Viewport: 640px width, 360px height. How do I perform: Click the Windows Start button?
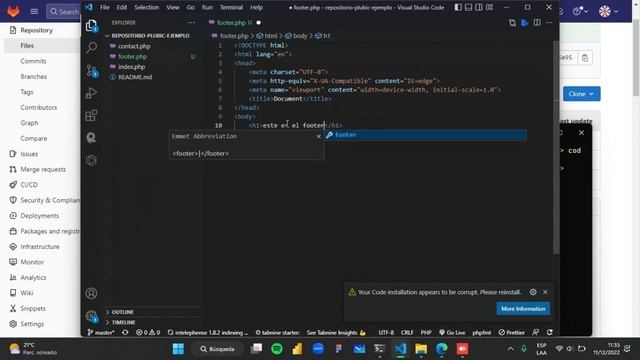click(x=178, y=349)
